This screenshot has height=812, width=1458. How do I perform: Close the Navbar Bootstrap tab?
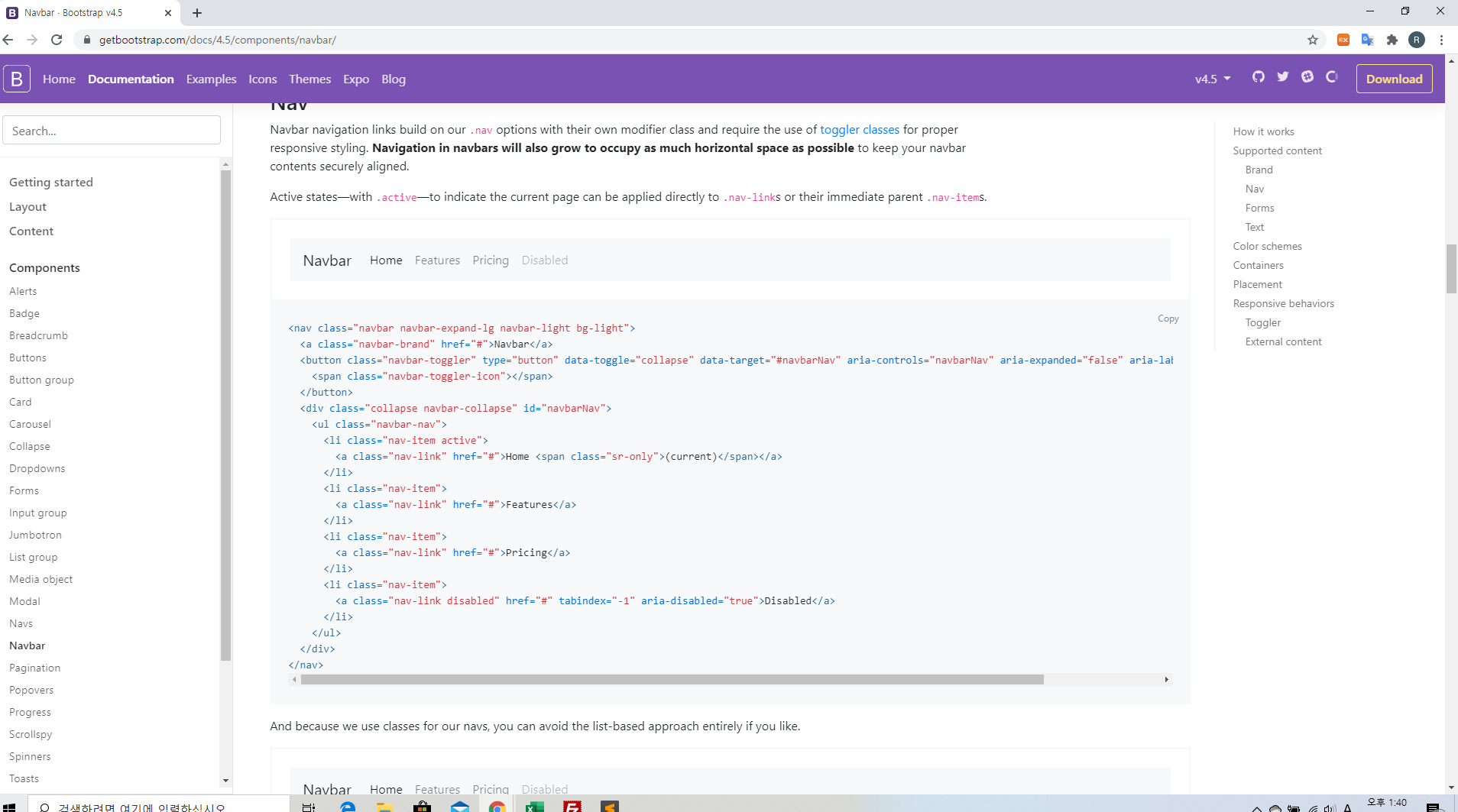(x=168, y=13)
